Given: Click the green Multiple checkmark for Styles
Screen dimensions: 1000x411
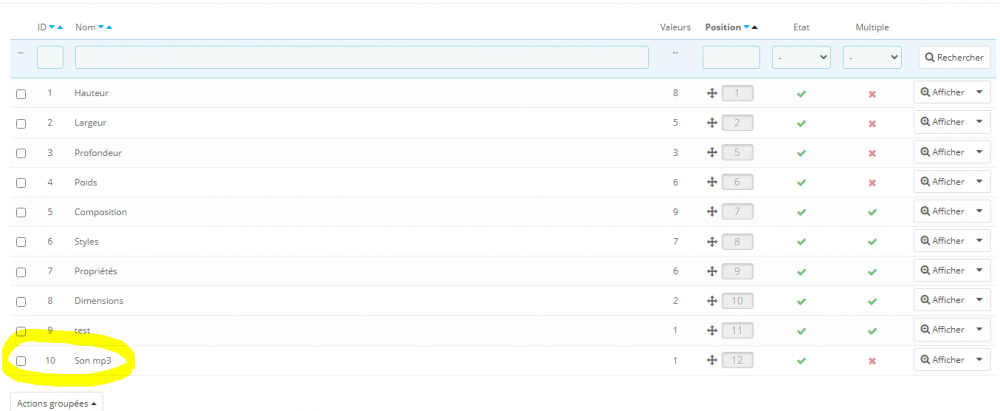Looking at the screenshot, I should pyautogui.click(x=872, y=242).
